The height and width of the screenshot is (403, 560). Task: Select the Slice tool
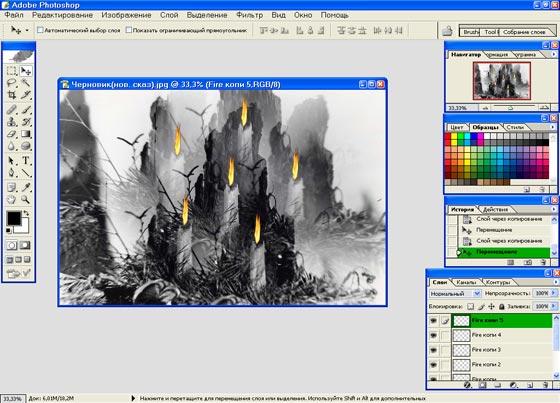pos(26,95)
